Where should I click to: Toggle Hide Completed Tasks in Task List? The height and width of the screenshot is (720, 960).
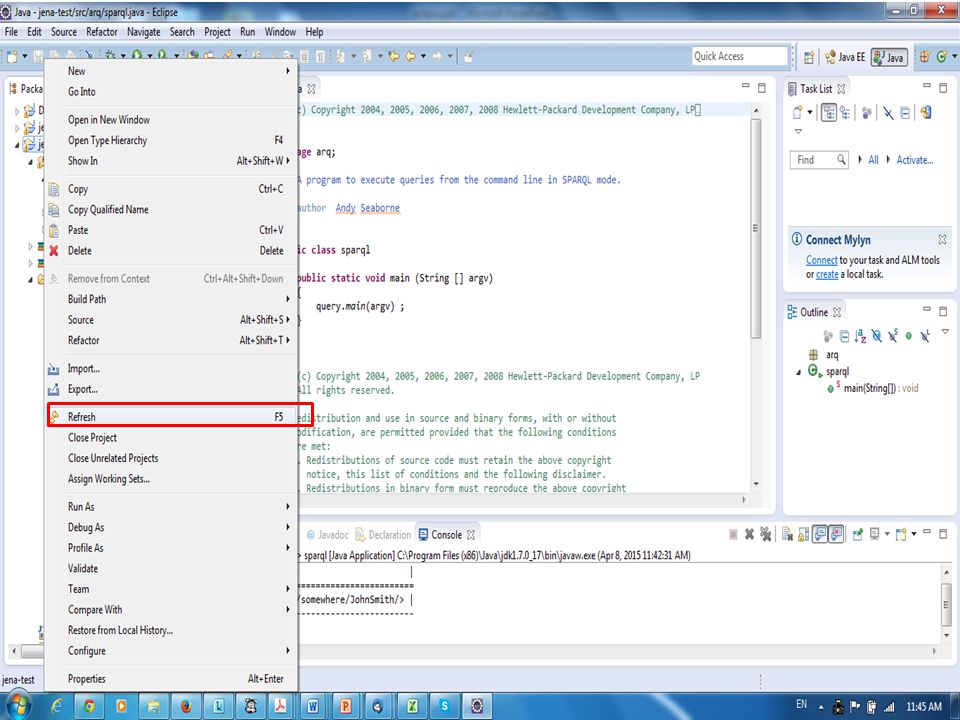pos(888,113)
